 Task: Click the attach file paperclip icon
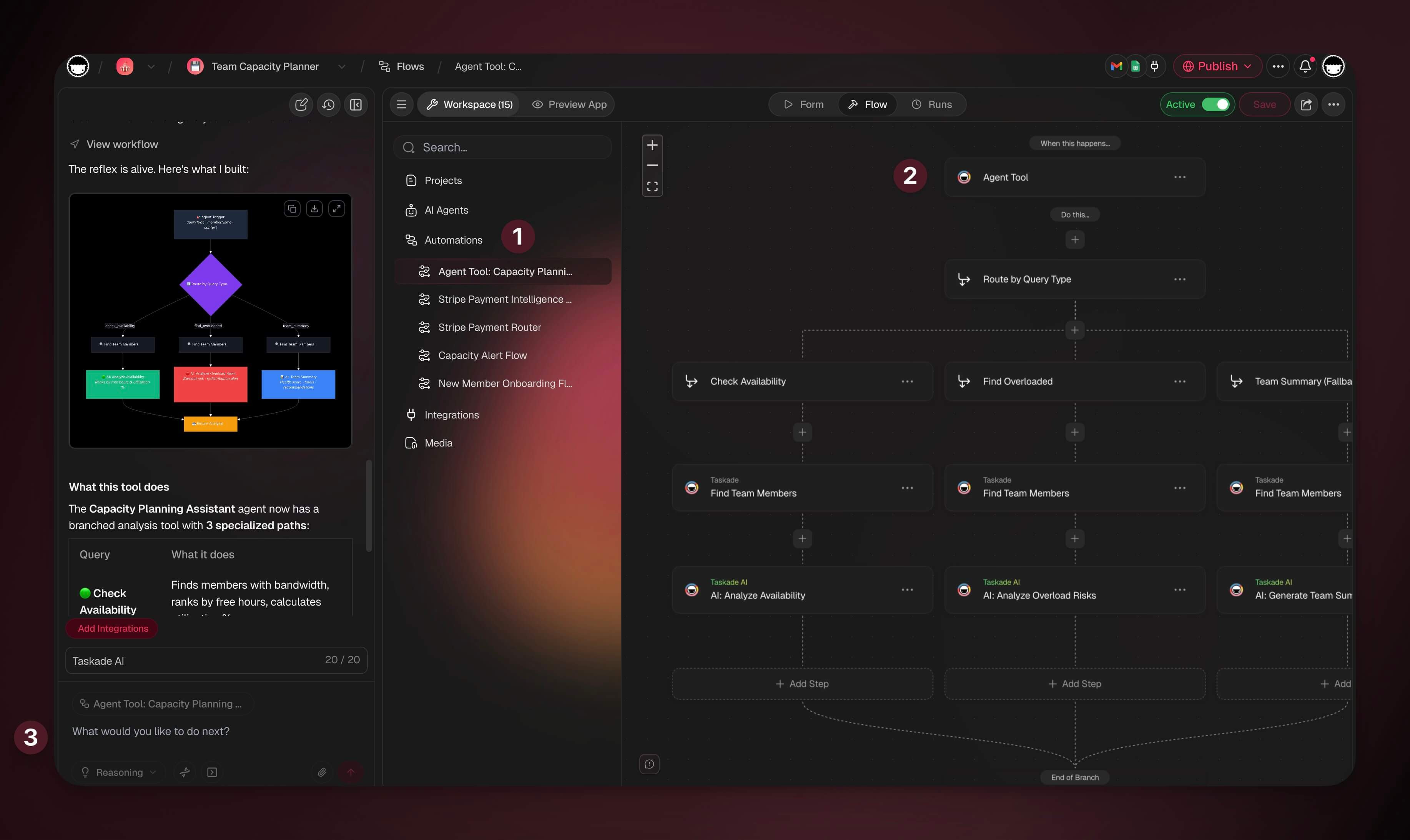point(322,772)
